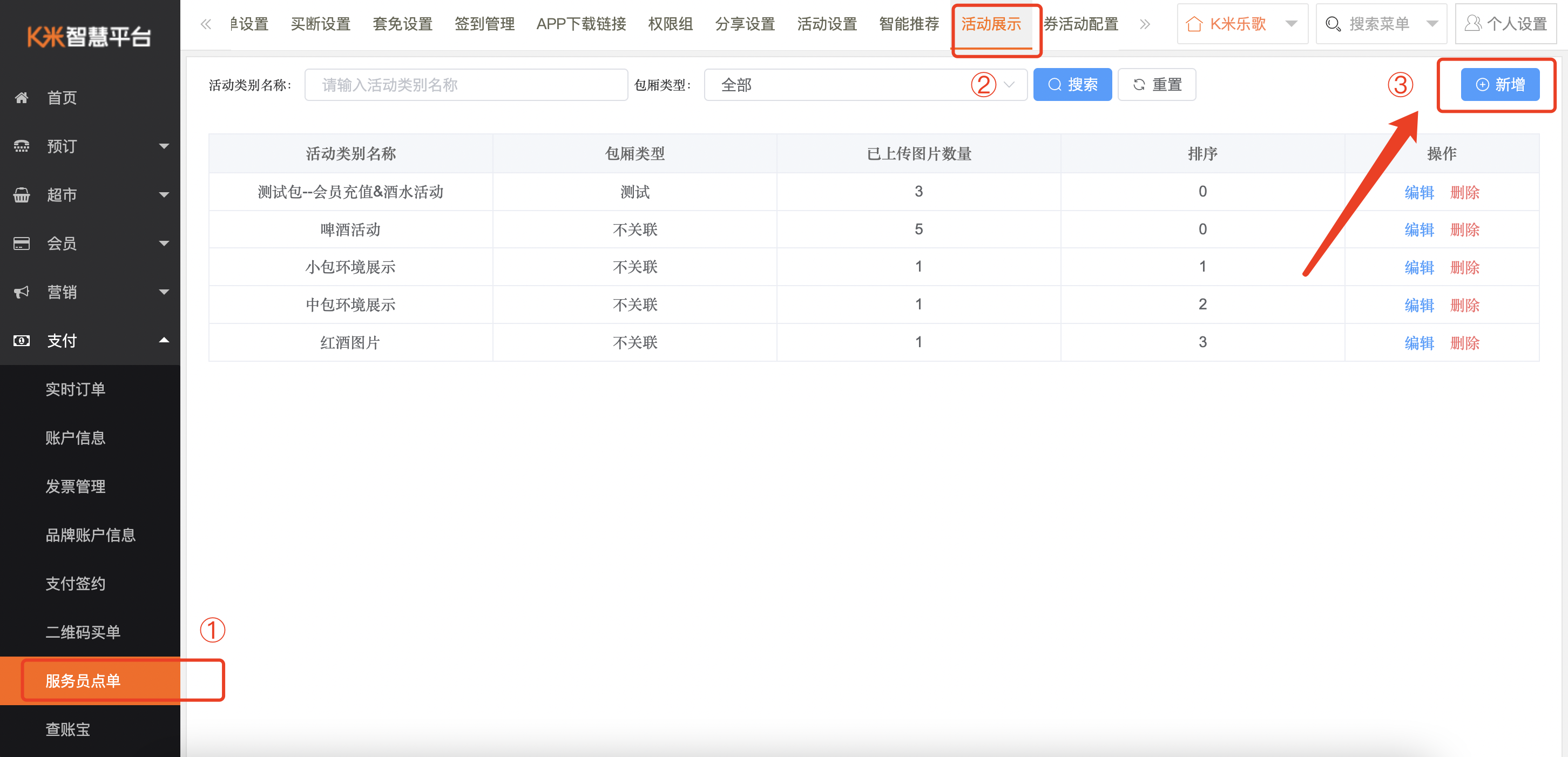The height and width of the screenshot is (757, 1568).
Task: Switch to the 权限组 tab
Action: click(671, 24)
